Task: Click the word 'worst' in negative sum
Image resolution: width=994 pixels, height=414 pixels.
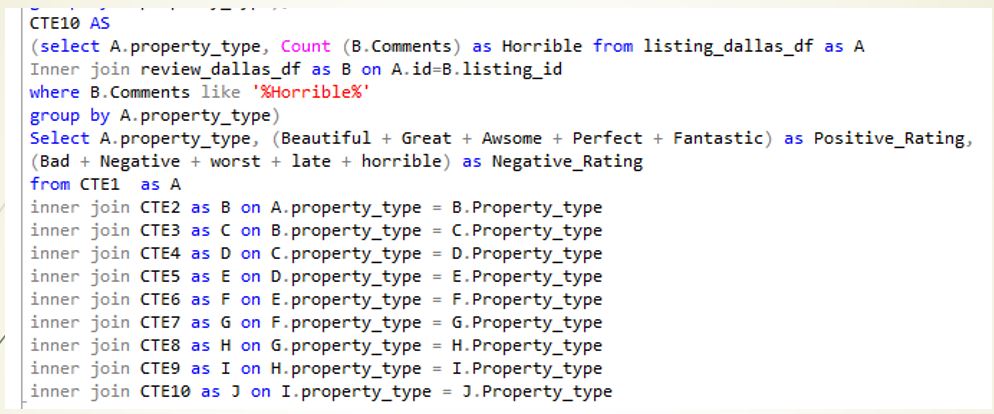Action: click(235, 162)
